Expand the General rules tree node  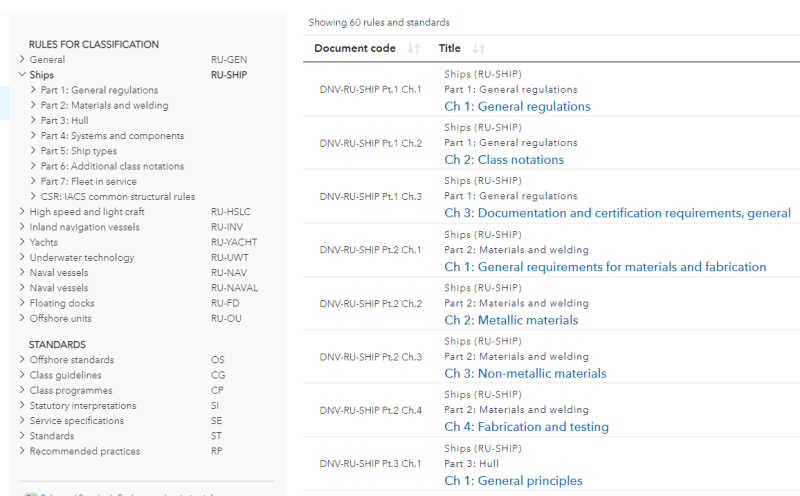(22, 59)
